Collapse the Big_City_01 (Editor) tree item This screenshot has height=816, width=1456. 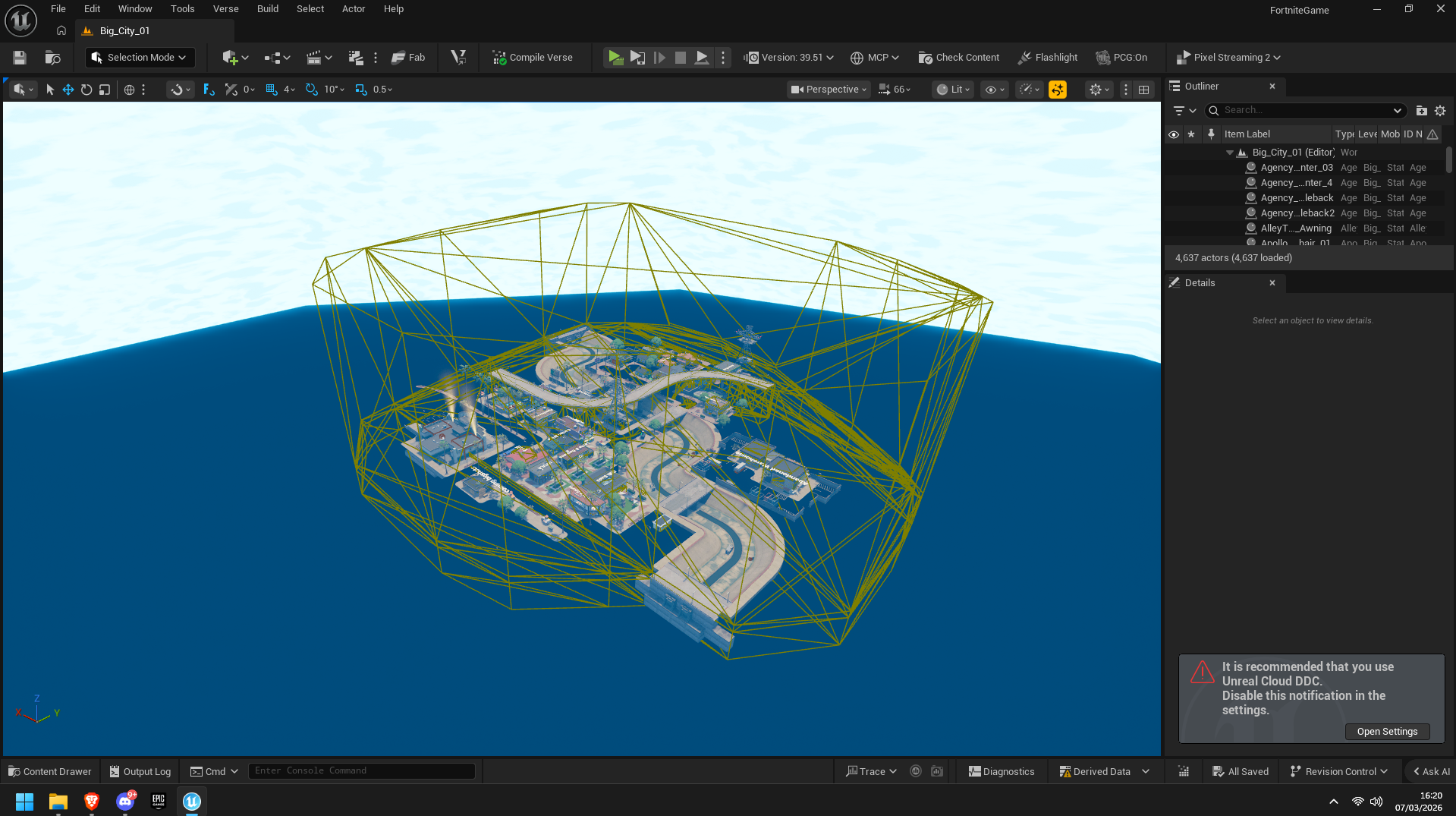pos(1231,152)
